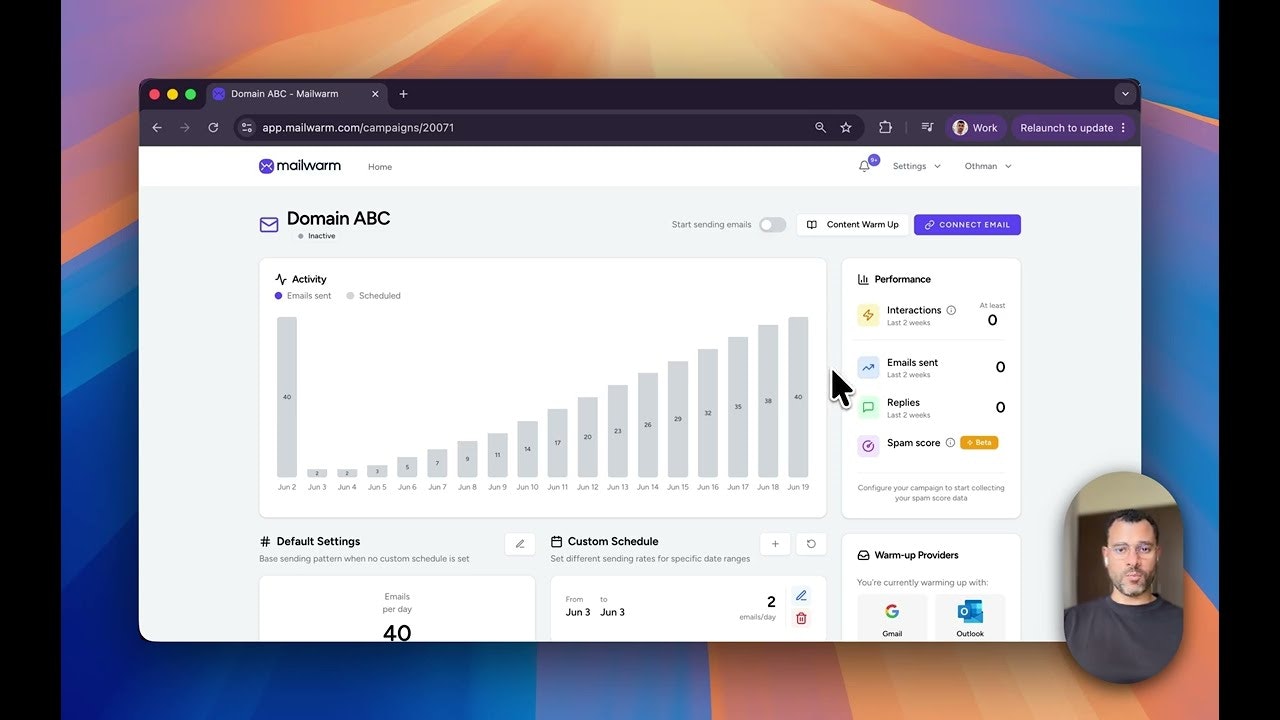Click the zoom magnifier icon in address bar
Viewport: 1280px width, 720px height.
(820, 127)
